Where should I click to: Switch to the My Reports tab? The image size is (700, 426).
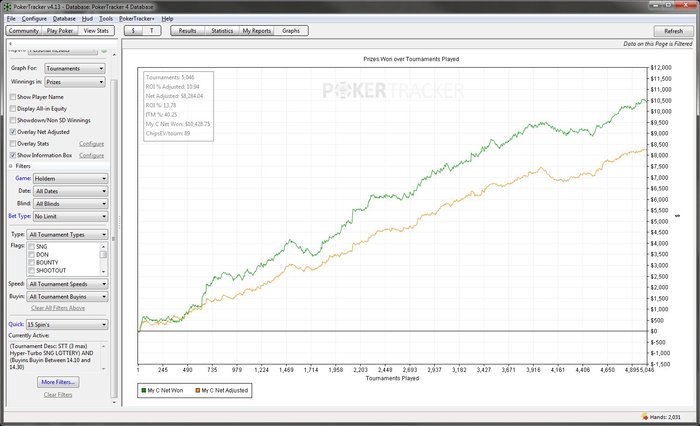point(257,31)
